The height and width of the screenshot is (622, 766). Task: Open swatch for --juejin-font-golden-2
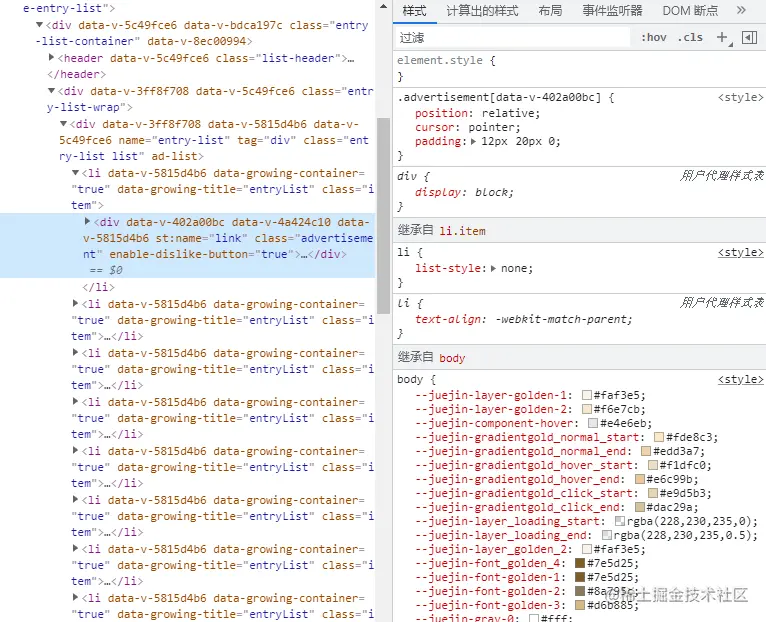[580, 591]
